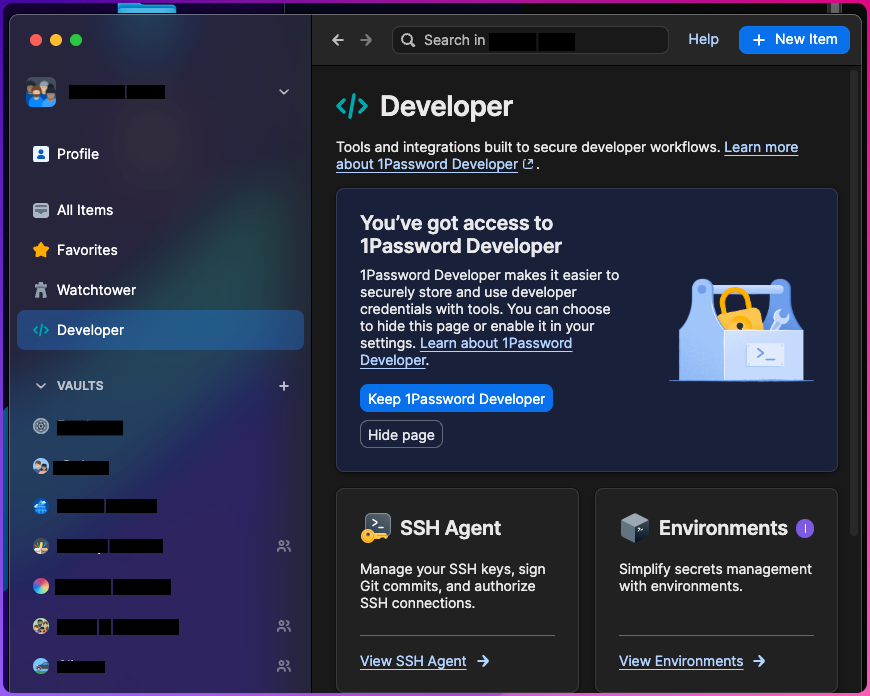Viewport: 870px width, 696px height.
Task: Expand the account switcher chevron
Action: (x=284, y=92)
